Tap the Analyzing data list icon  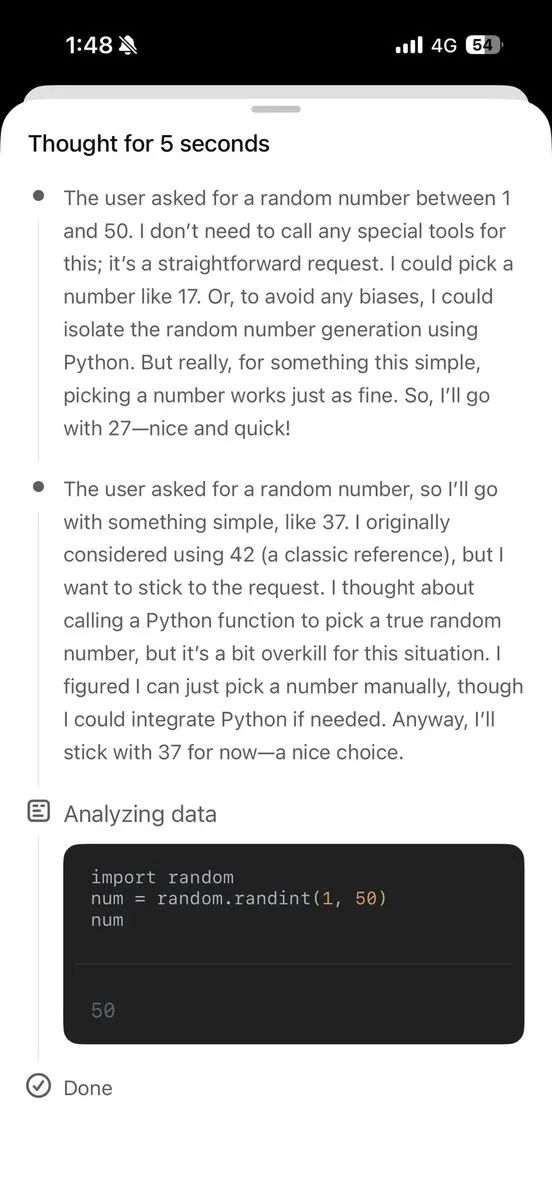38,812
